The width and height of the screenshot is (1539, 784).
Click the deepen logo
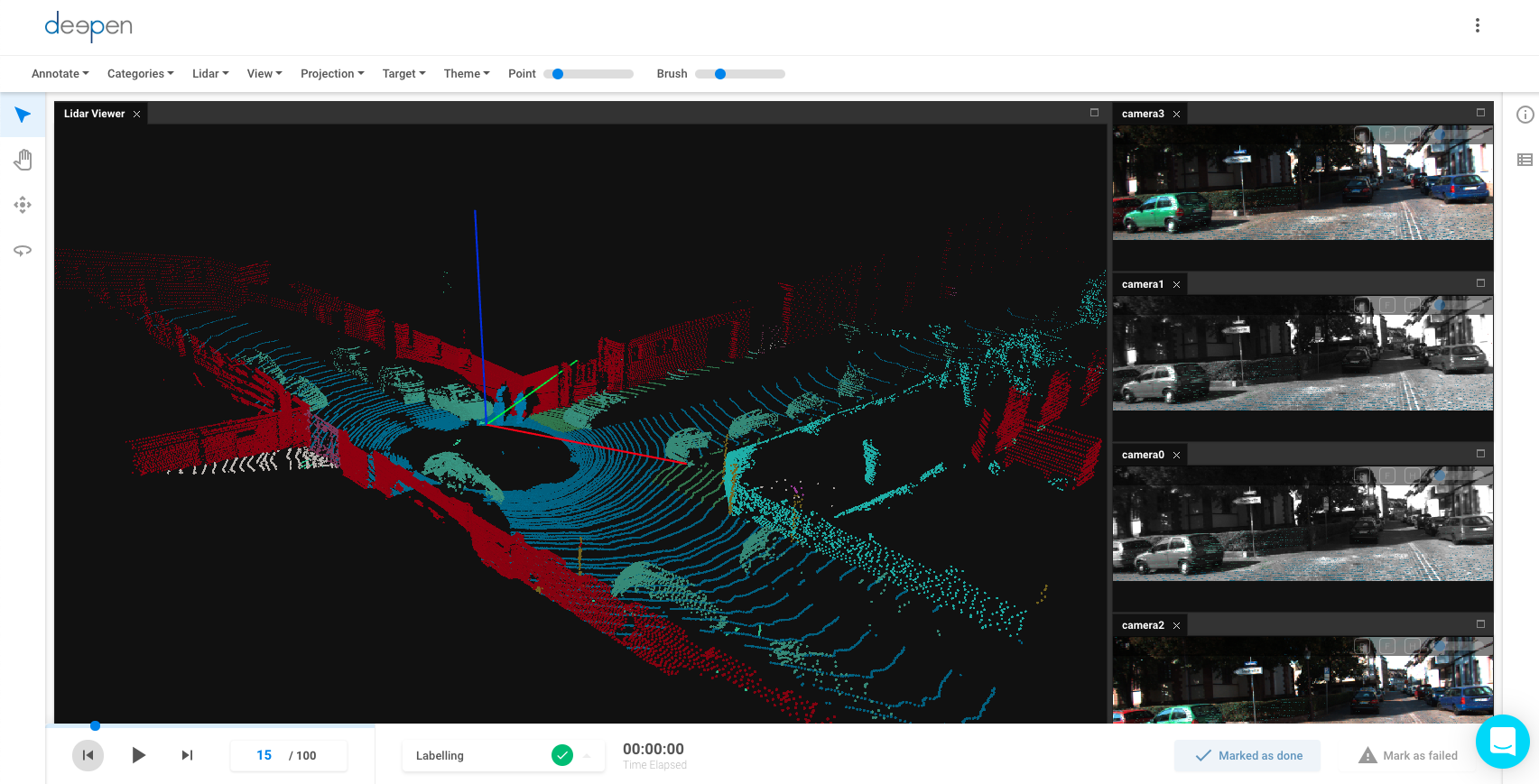click(88, 26)
